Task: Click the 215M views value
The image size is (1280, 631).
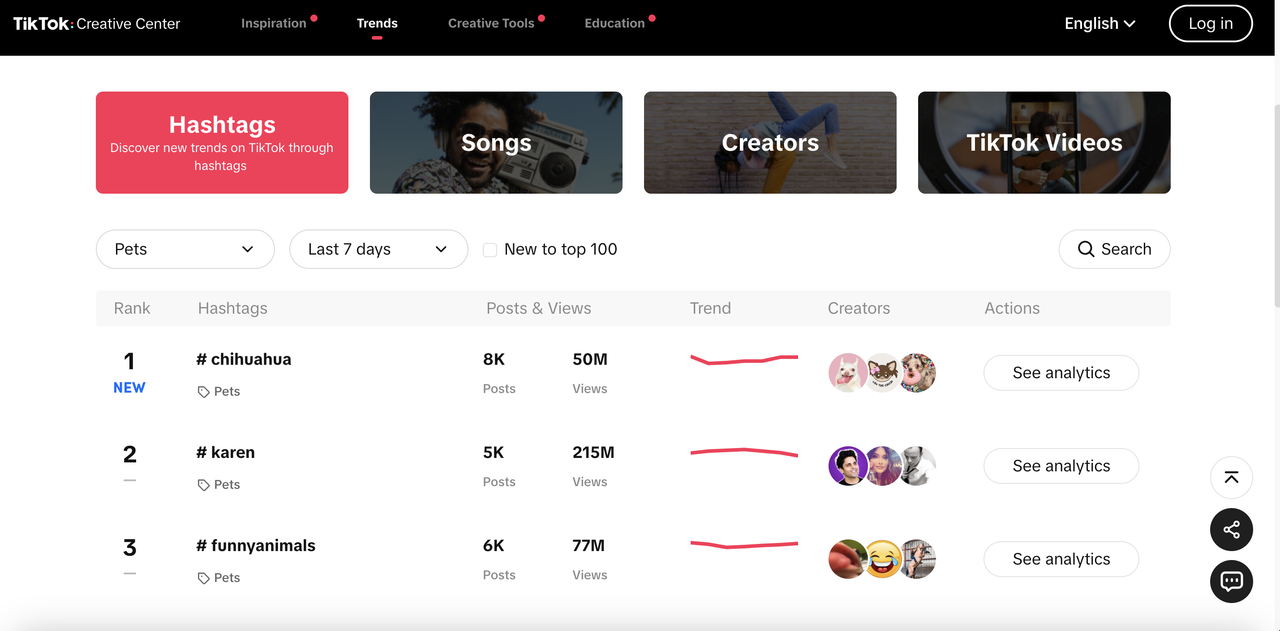Action: [x=593, y=452]
